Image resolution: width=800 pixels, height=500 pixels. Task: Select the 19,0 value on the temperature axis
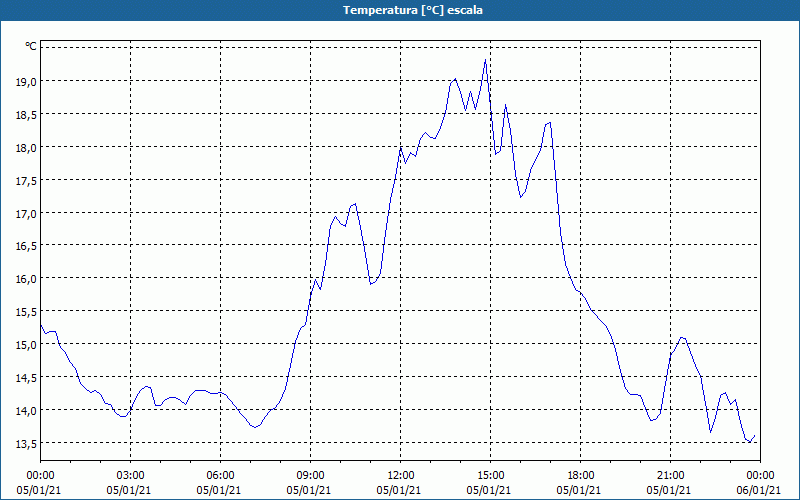tap(26, 81)
